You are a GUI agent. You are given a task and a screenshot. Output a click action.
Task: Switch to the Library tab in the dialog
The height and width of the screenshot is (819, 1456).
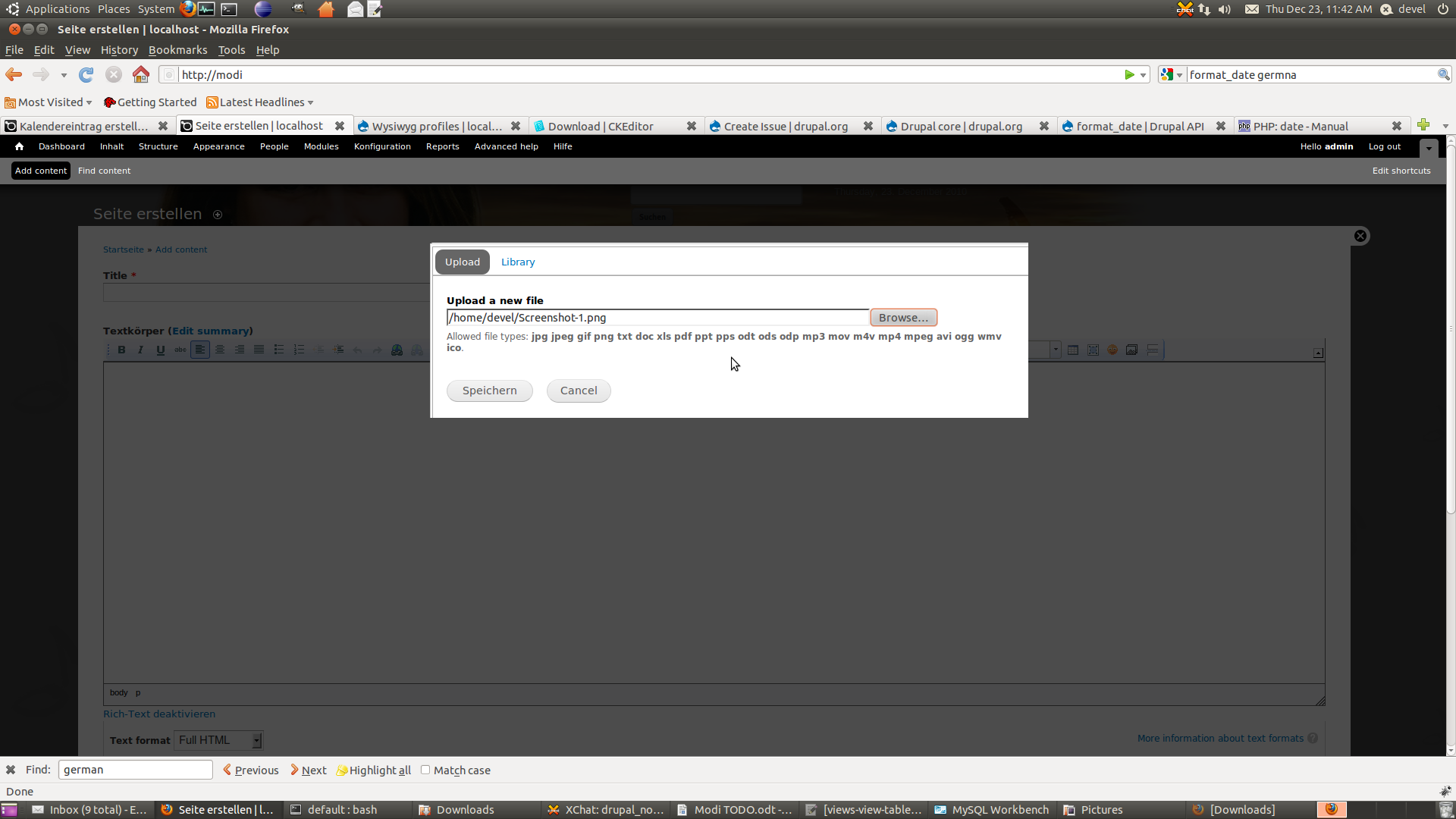pyautogui.click(x=517, y=262)
